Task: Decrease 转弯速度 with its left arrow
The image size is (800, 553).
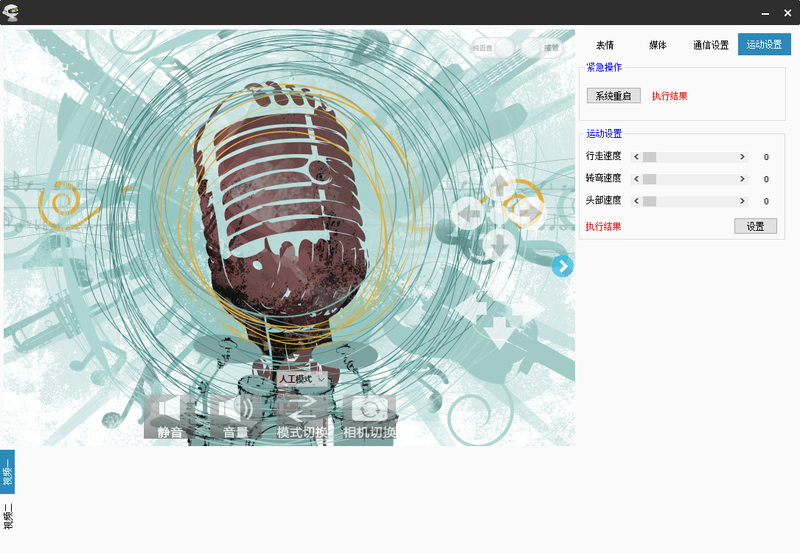Action: [x=636, y=179]
